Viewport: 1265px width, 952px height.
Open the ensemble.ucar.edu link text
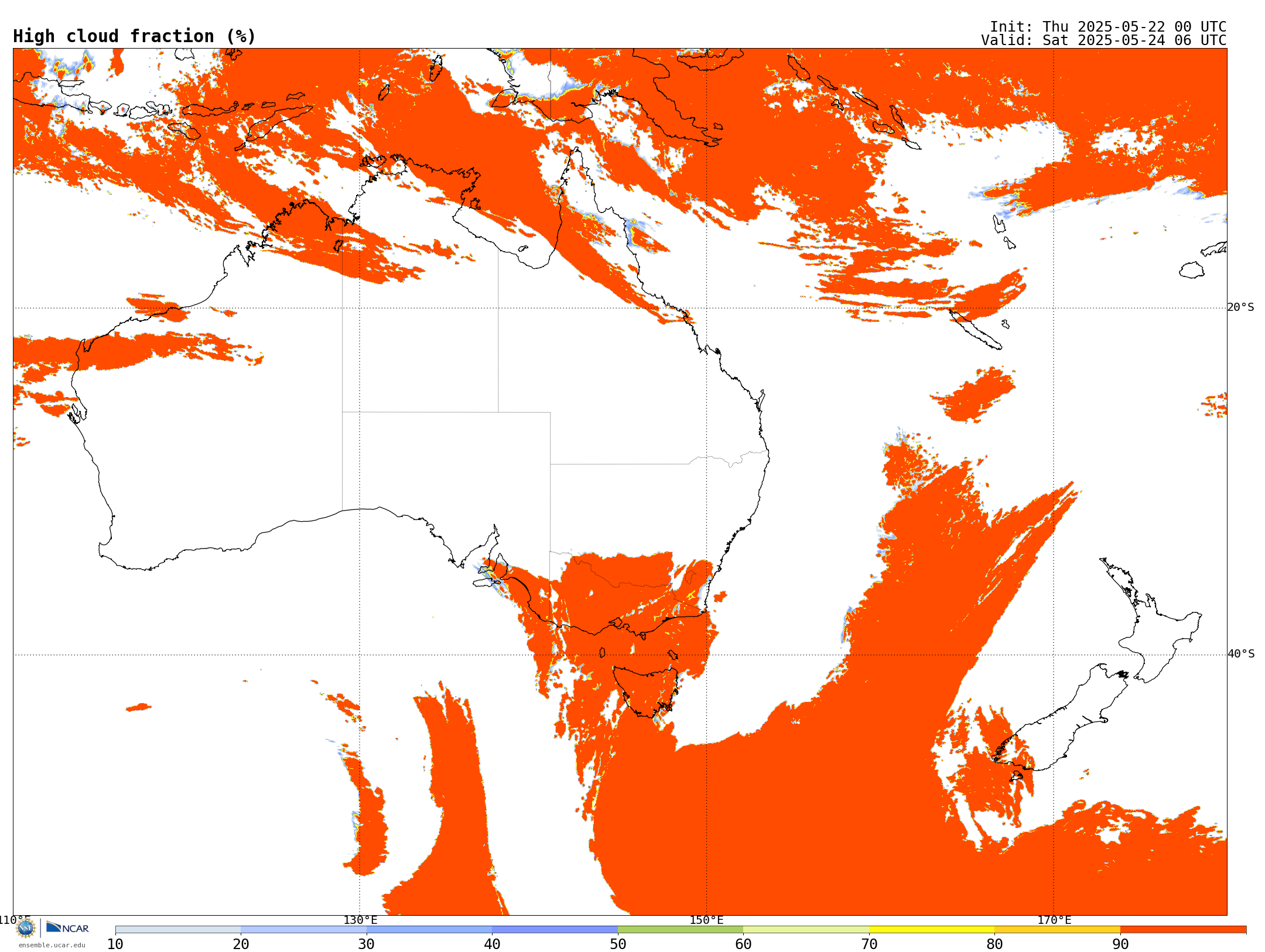point(52,945)
